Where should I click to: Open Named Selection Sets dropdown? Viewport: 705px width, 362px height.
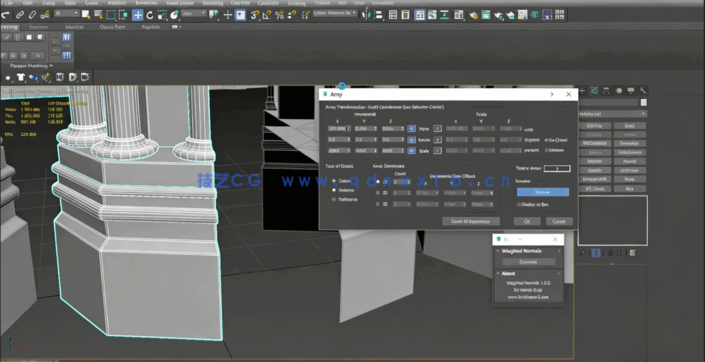click(335, 13)
